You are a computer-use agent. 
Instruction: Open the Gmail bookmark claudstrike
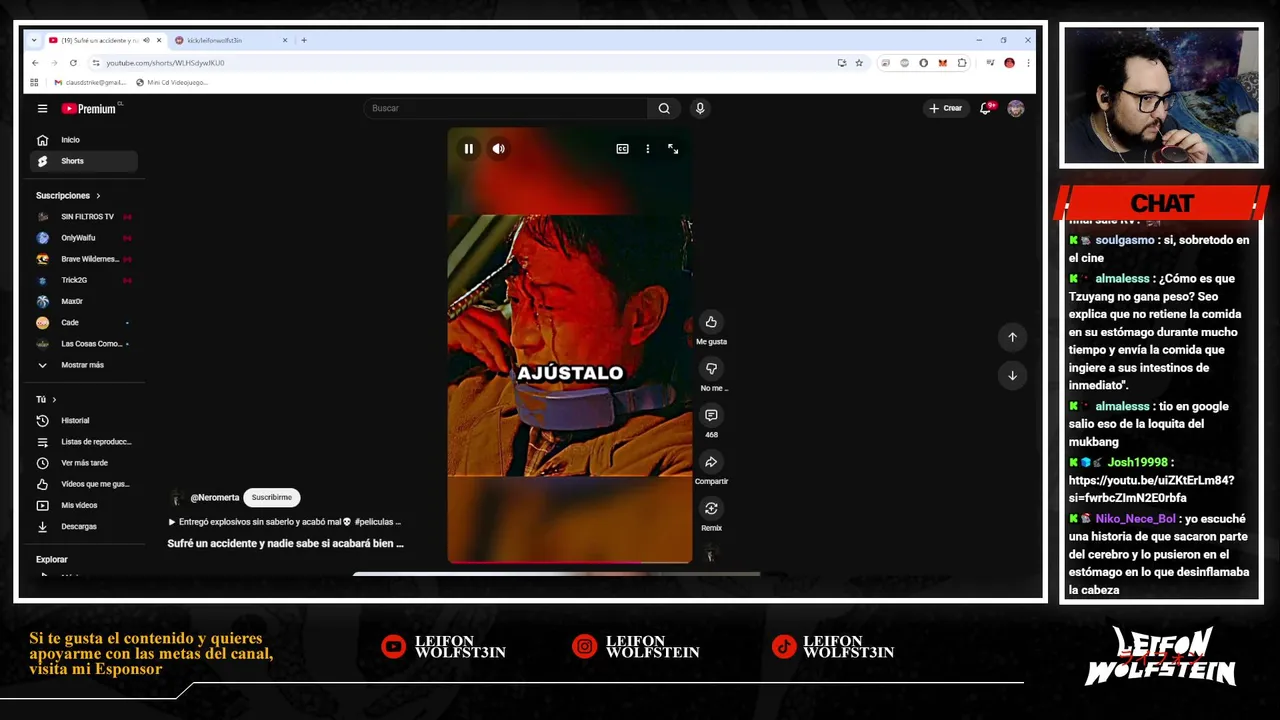[x=89, y=82]
